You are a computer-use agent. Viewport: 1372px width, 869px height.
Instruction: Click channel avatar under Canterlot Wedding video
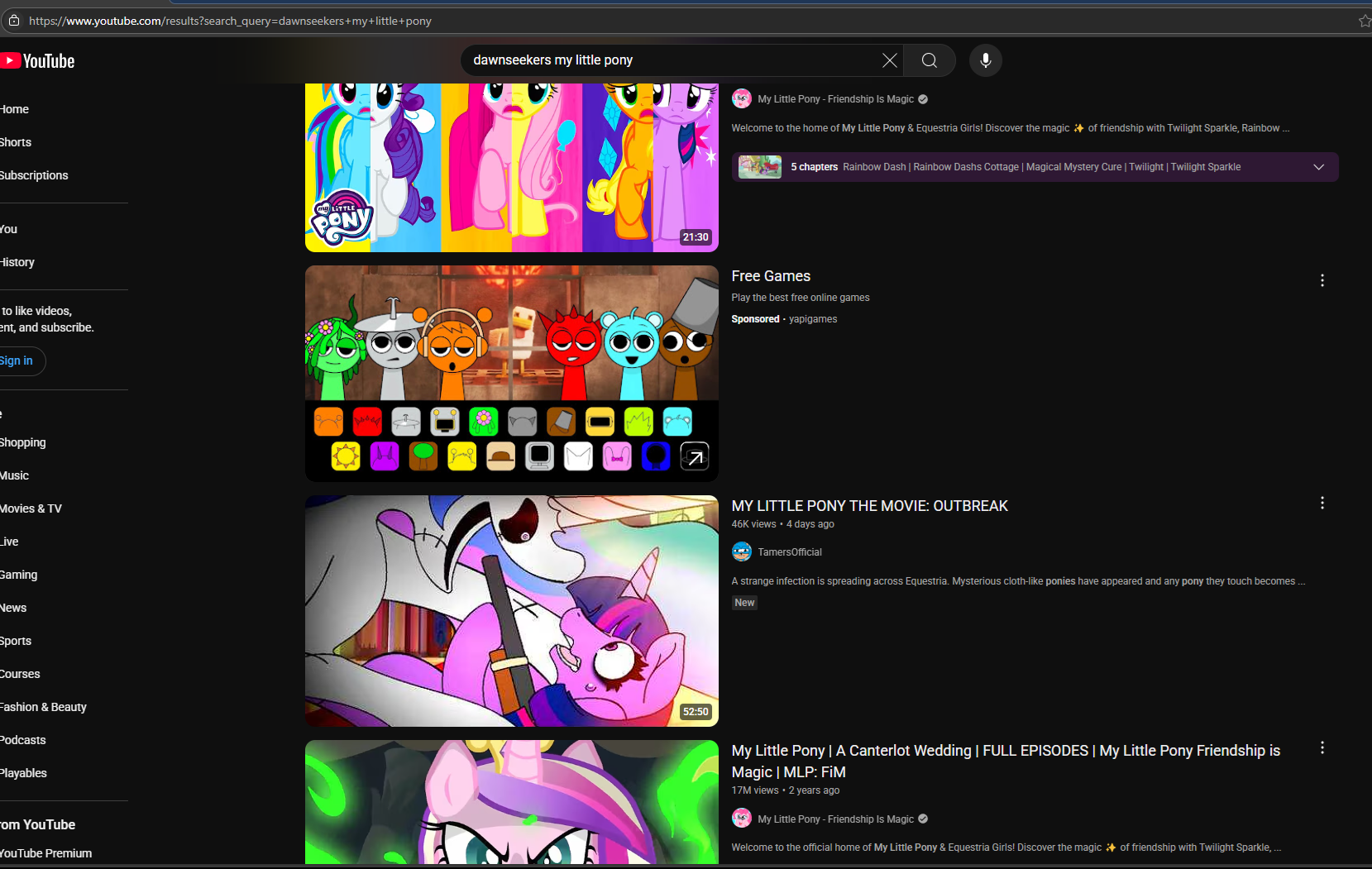pyautogui.click(x=742, y=819)
